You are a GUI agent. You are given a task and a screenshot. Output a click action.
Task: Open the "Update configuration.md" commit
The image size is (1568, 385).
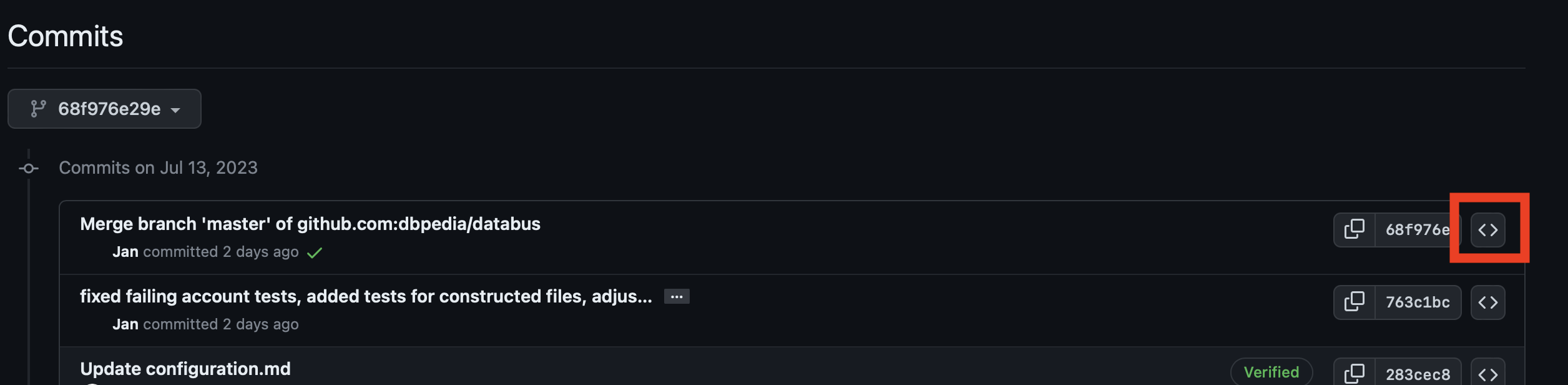[x=185, y=369]
